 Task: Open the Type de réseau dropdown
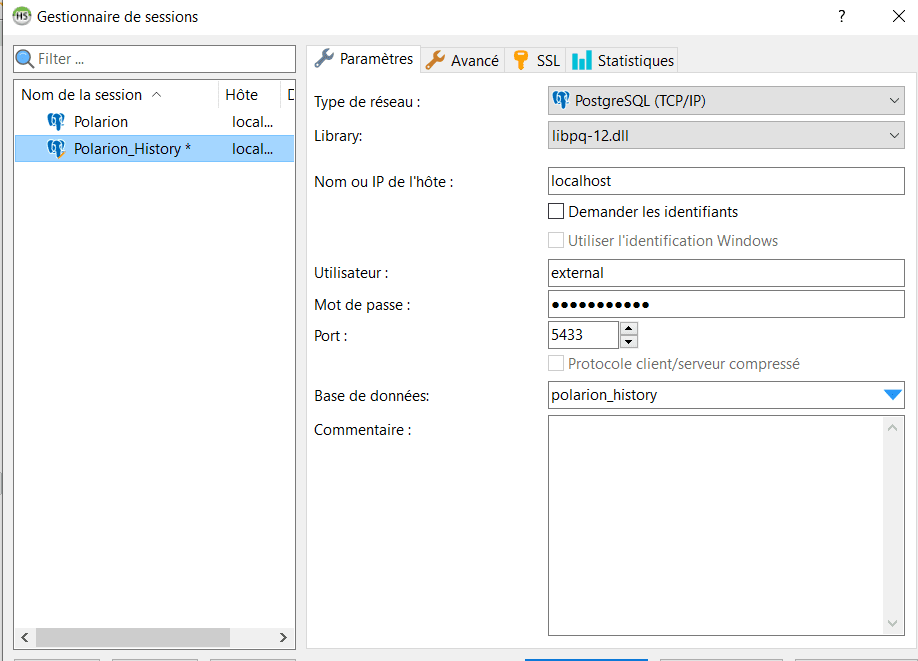pos(726,101)
